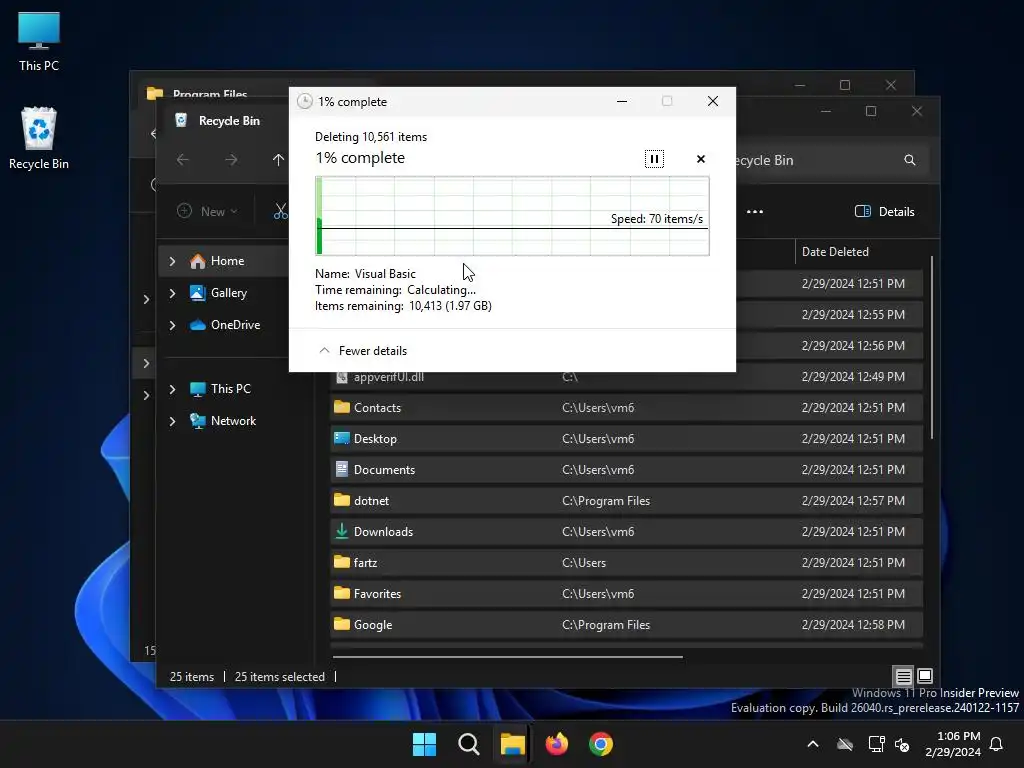Collapse the dialog with Fewer details
Screen dimensions: 1024x768
pos(362,351)
